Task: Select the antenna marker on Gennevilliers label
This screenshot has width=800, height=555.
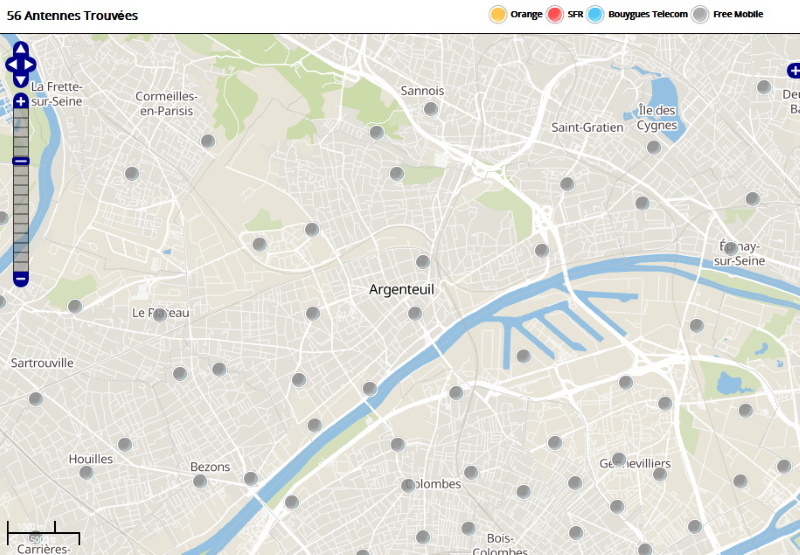Action: [x=619, y=460]
